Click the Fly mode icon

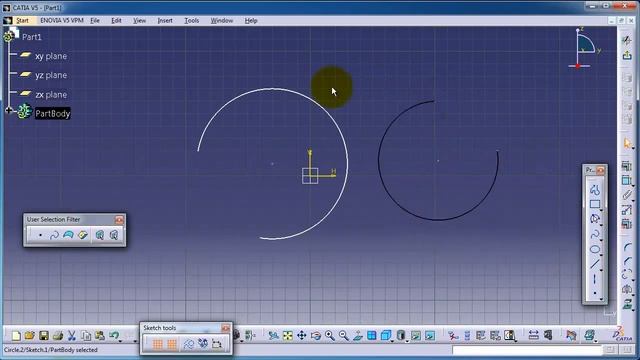pyautogui.click(x=273, y=336)
